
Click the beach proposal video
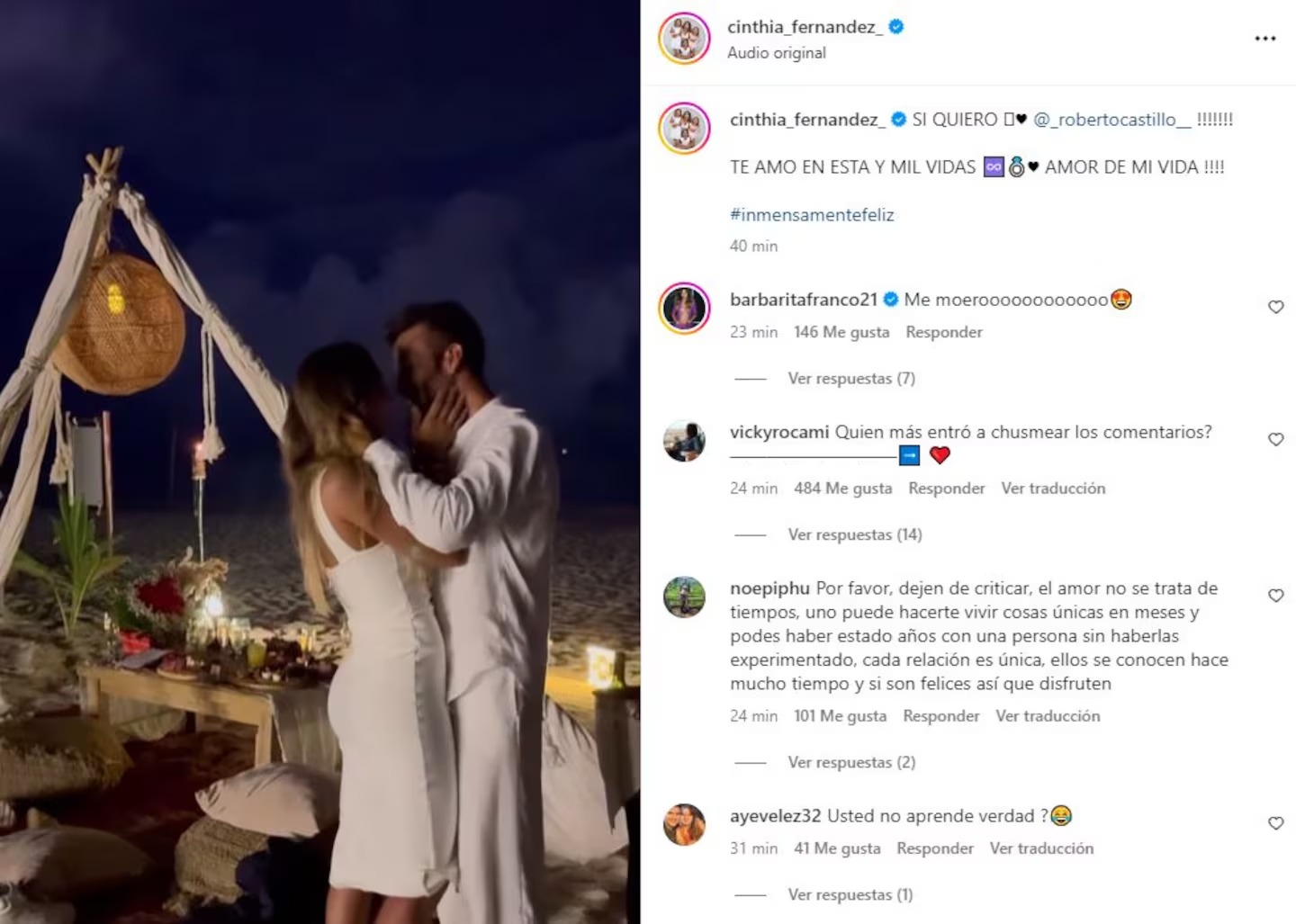pyautogui.click(x=319, y=462)
